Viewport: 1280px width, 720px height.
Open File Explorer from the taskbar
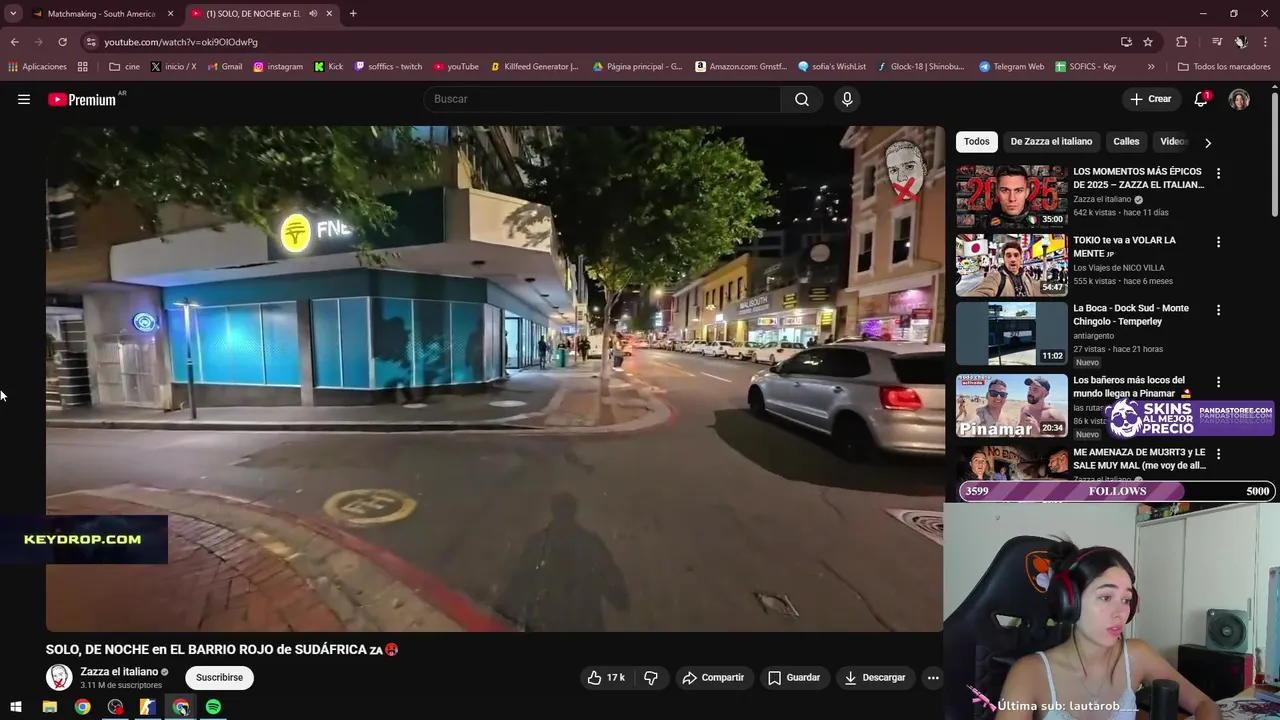coord(49,707)
